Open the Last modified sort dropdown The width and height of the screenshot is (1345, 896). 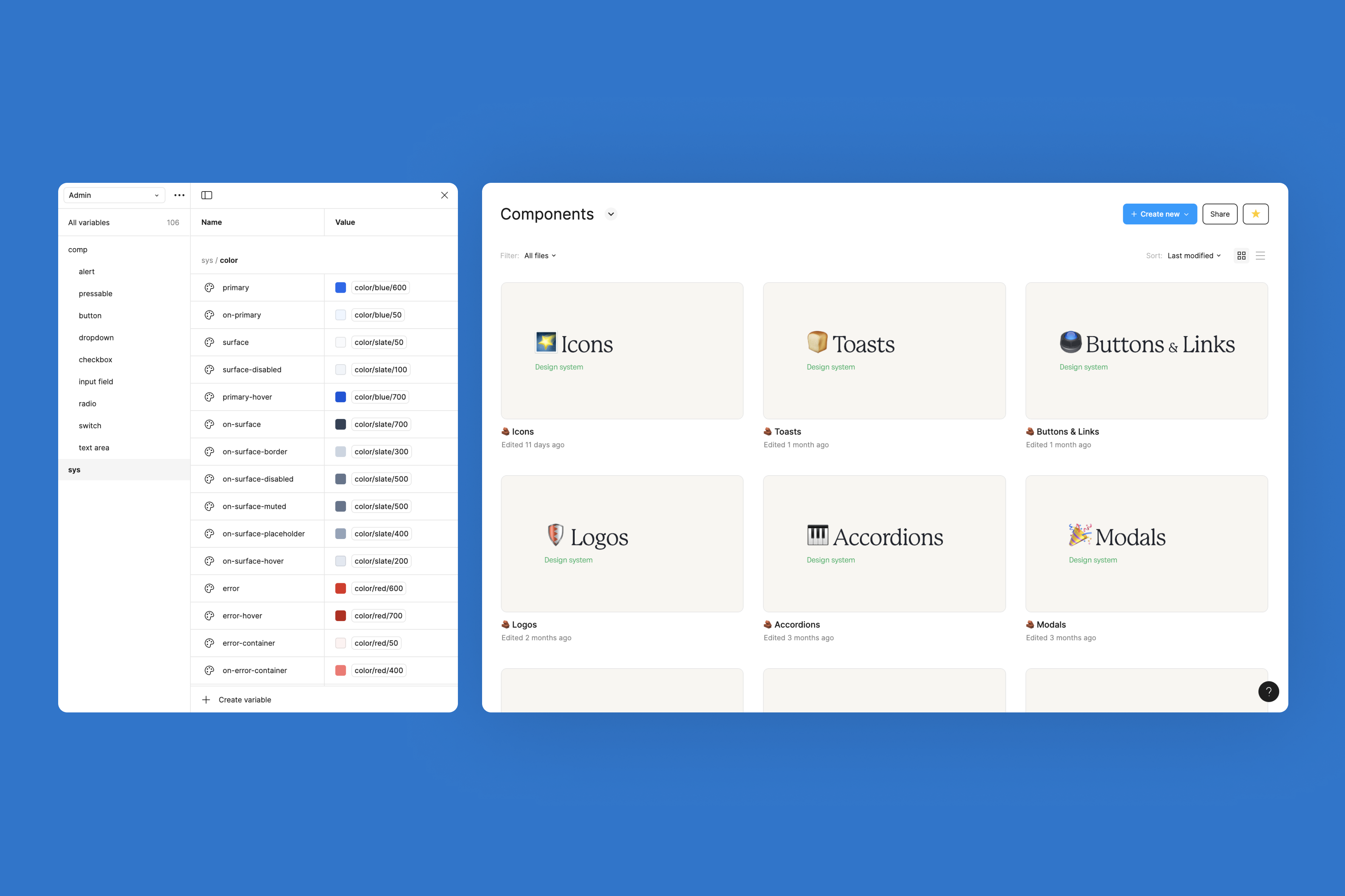coord(1193,256)
